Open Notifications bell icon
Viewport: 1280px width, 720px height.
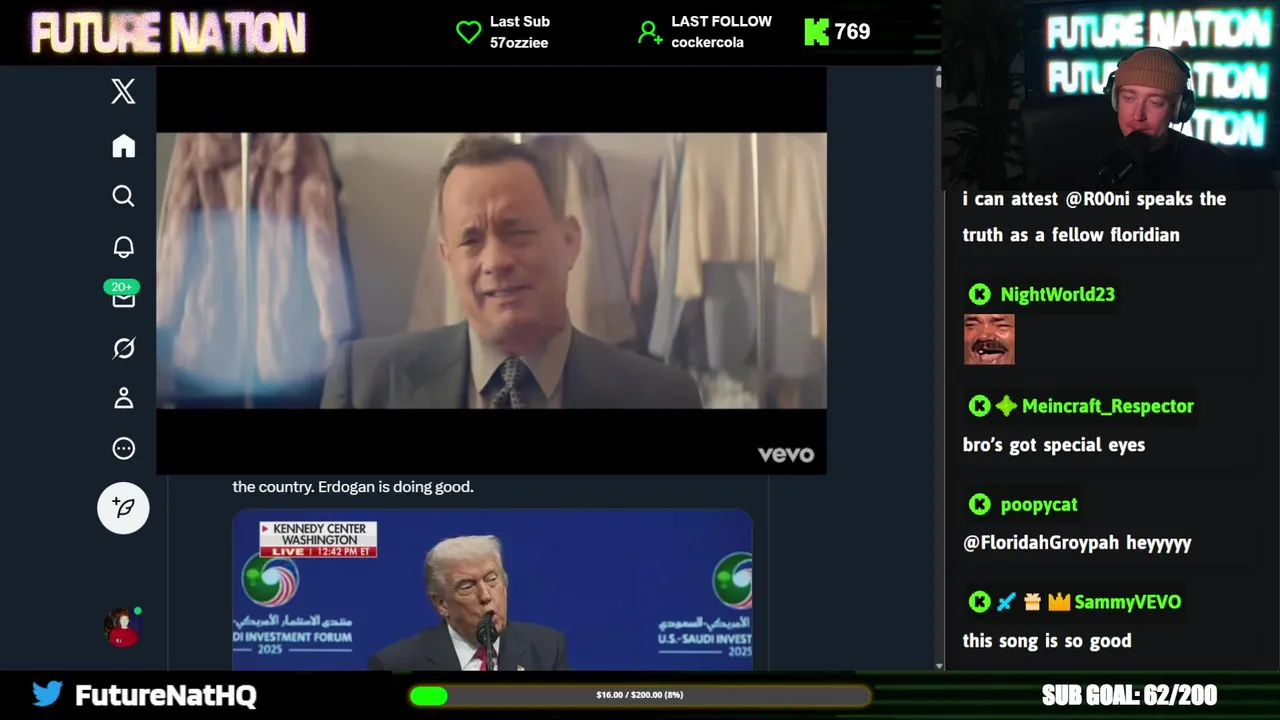(x=123, y=247)
